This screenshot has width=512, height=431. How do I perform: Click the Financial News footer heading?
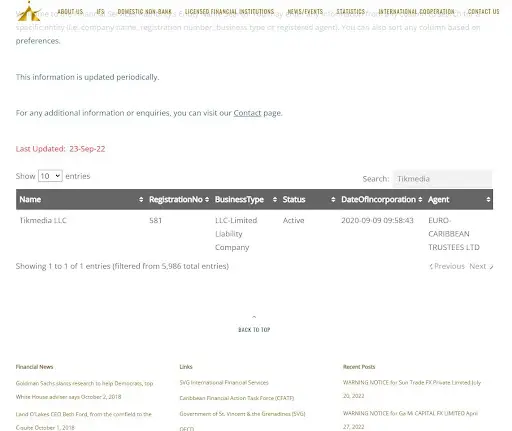(34, 367)
